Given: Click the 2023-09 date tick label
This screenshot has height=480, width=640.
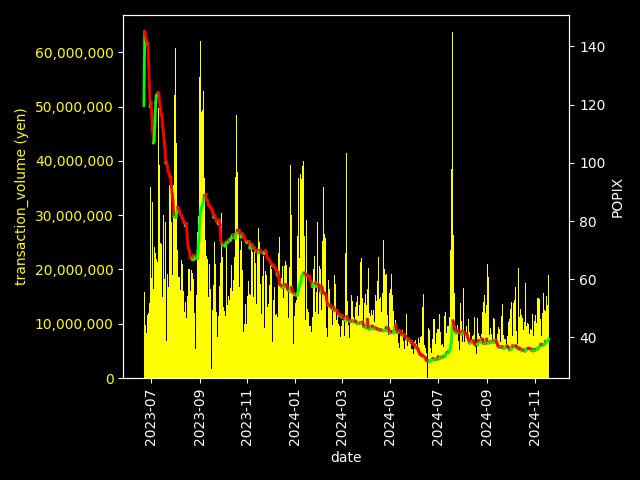Looking at the screenshot, I should point(199,417).
